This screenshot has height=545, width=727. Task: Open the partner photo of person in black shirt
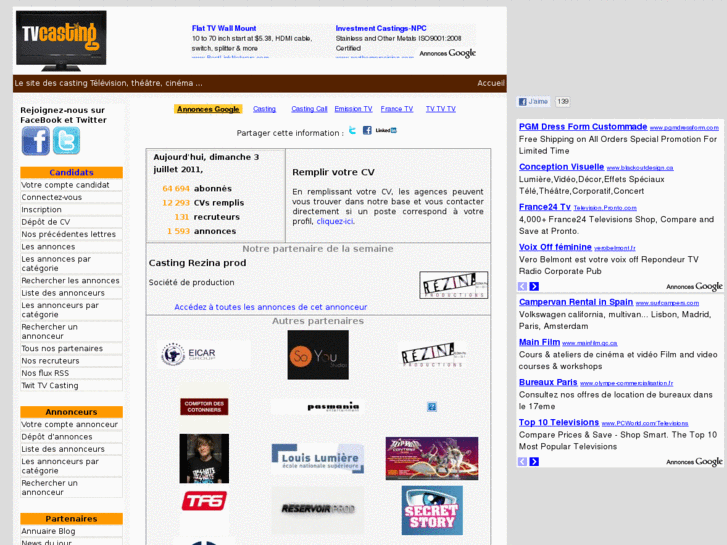point(204,458)
